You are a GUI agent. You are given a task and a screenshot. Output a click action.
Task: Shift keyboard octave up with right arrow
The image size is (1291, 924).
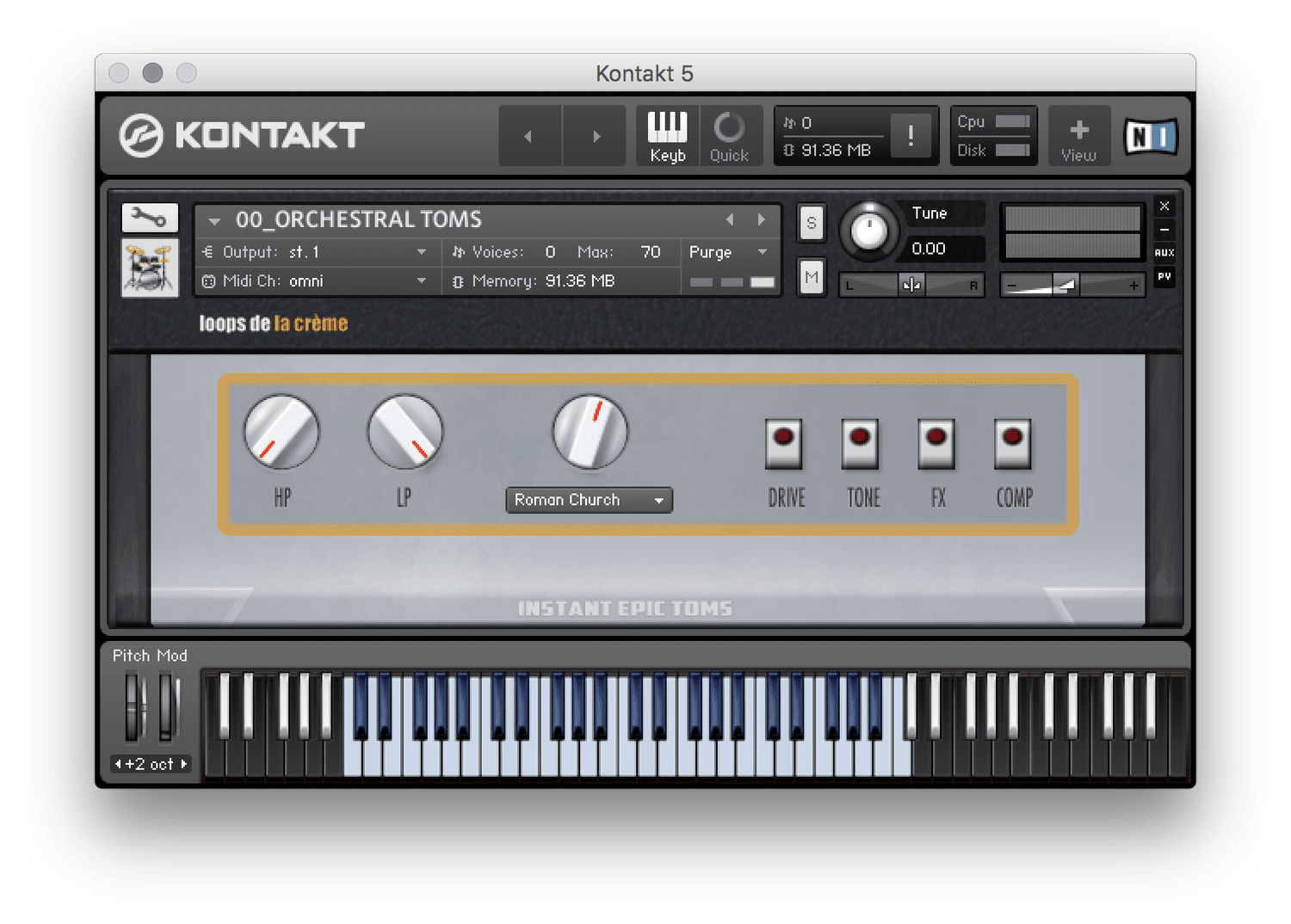point(183,764)
